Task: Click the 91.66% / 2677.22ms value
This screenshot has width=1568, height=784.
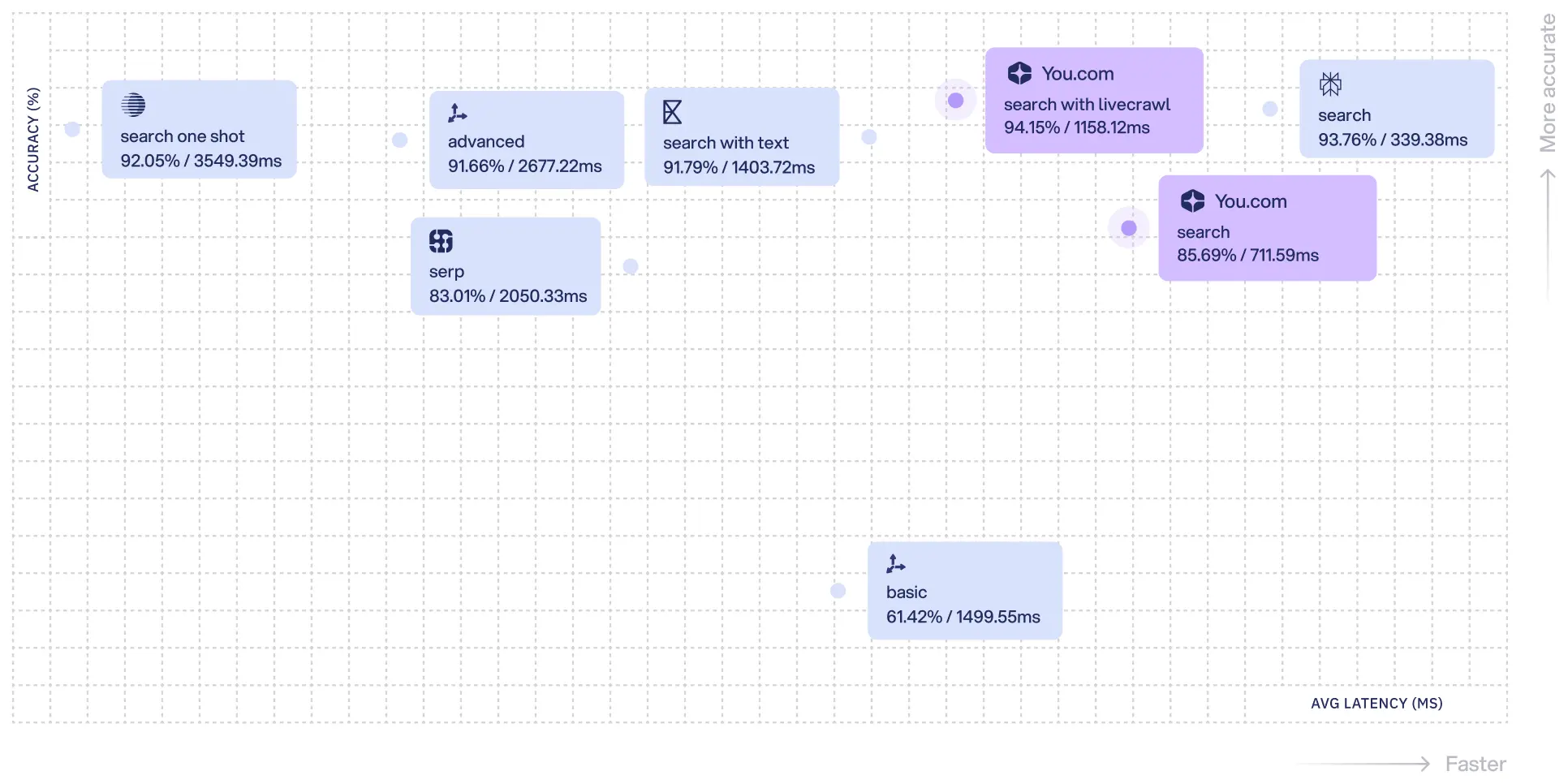Action: click(x=525, y=166)
